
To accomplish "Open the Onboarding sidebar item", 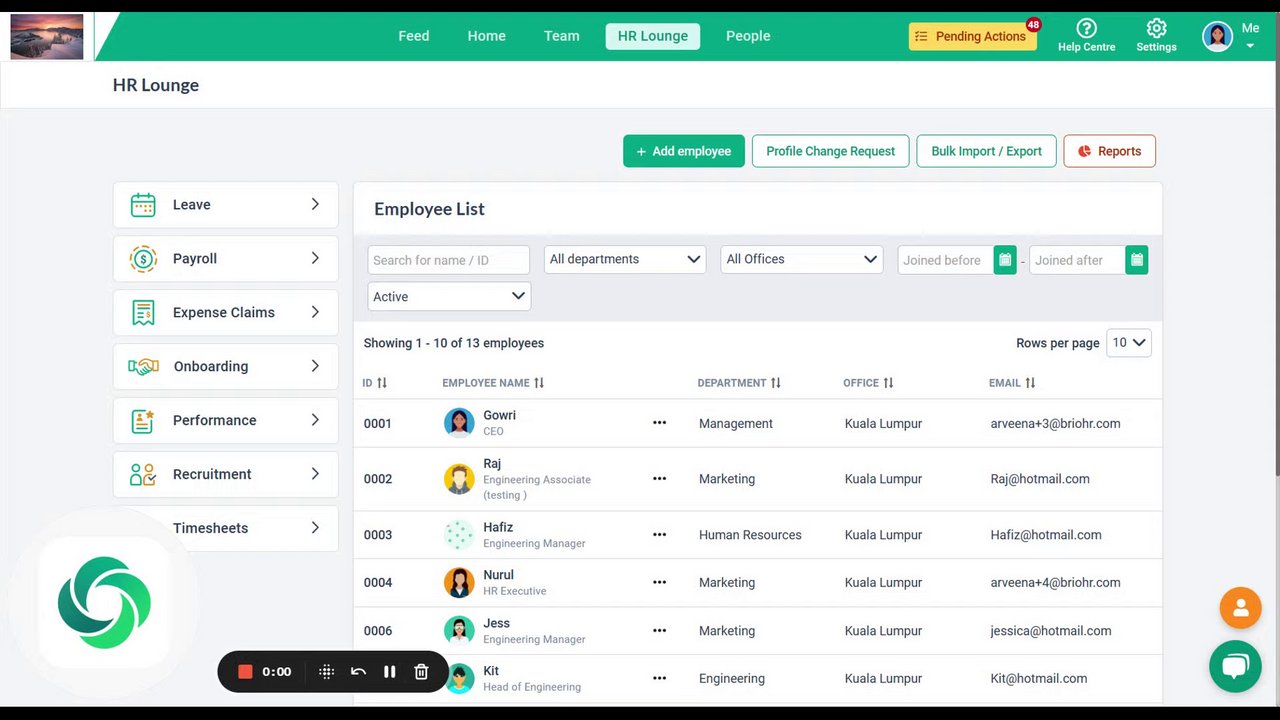I will click(x=226, y=367).
